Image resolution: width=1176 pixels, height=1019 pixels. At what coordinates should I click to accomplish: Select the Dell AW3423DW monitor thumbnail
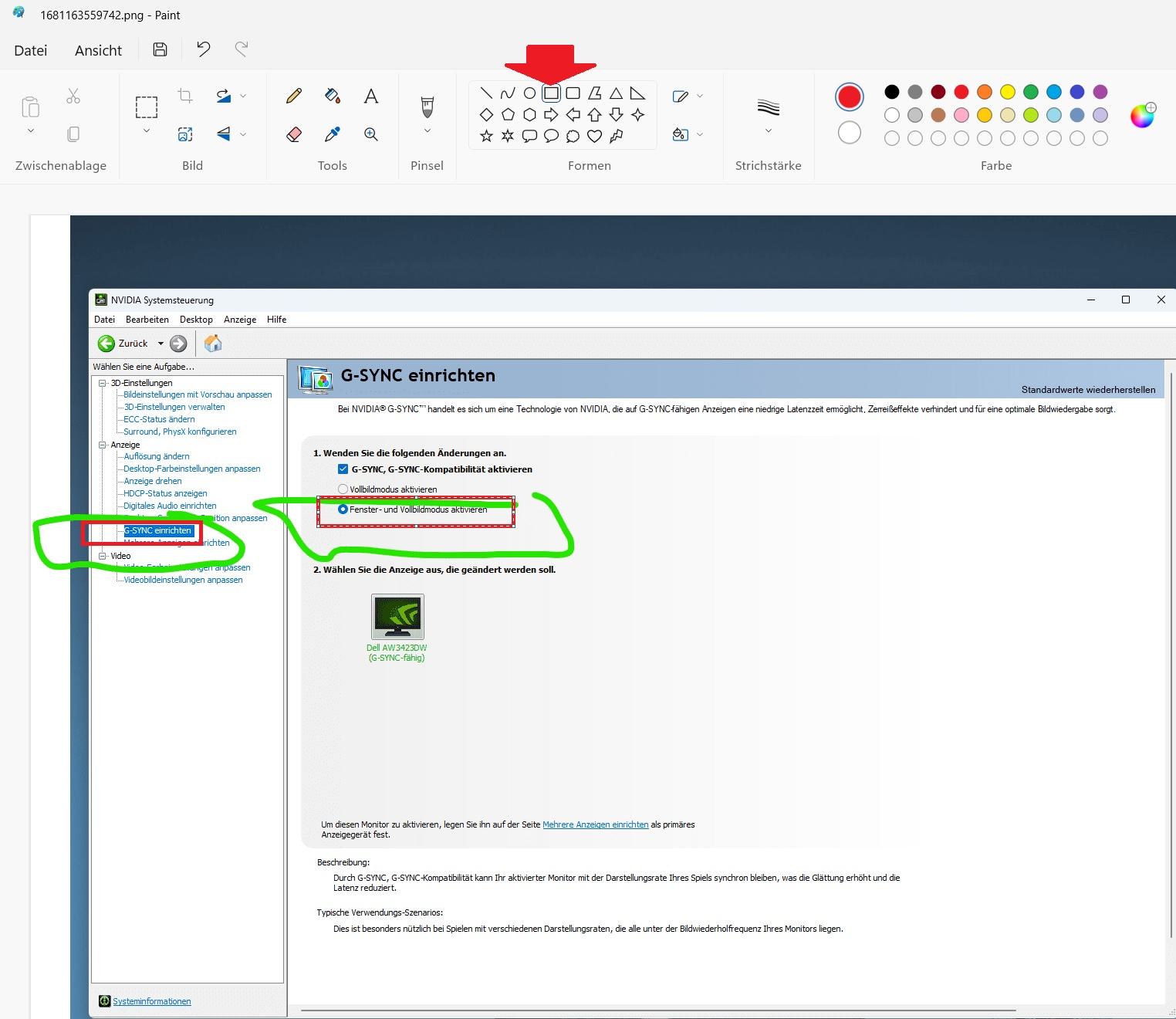tap(397, 617)
